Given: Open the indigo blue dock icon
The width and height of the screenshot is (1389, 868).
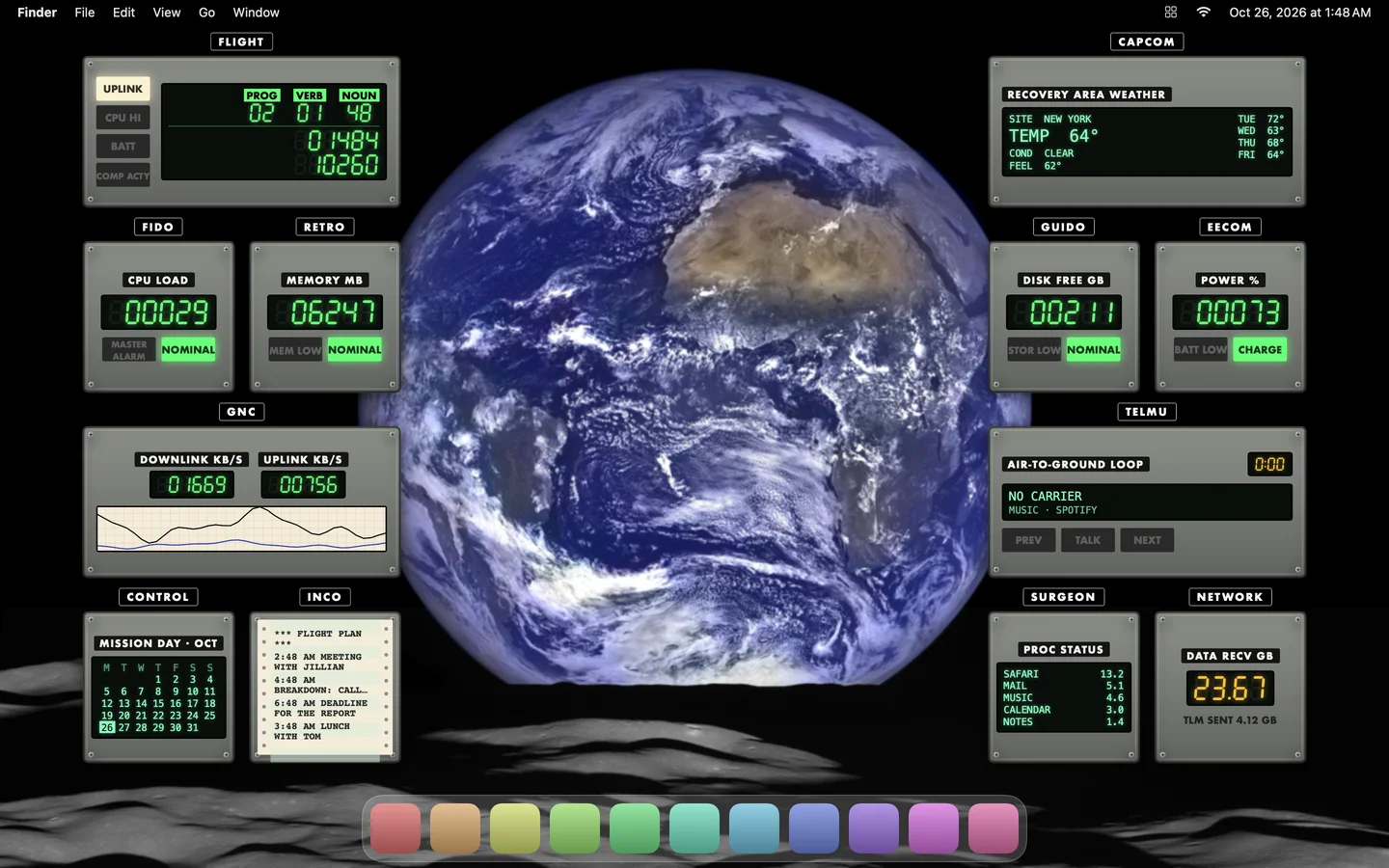Looking at the screenshot, I should (x=814, y=828).
